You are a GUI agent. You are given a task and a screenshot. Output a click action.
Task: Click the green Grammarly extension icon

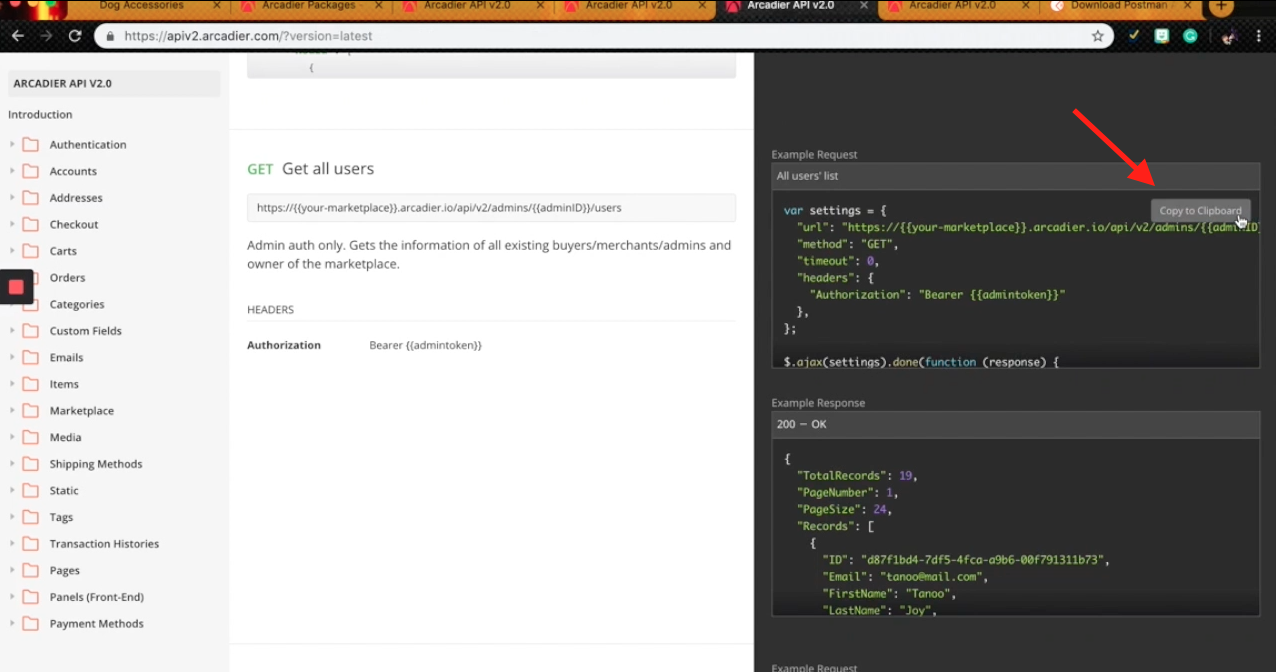1190,36
